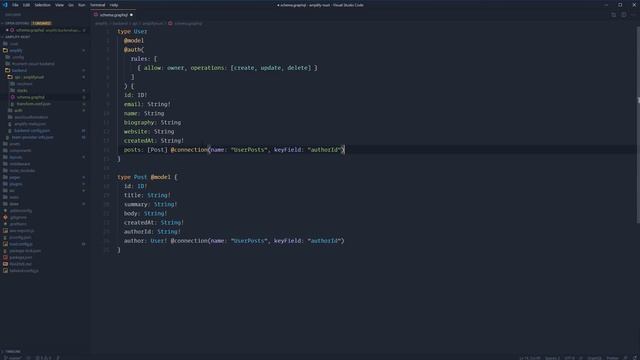Click the GraphQL icon in the breadcrumb
Image resolution: width=640 pixels, height=360 pixels.
[x=170, y=23]
